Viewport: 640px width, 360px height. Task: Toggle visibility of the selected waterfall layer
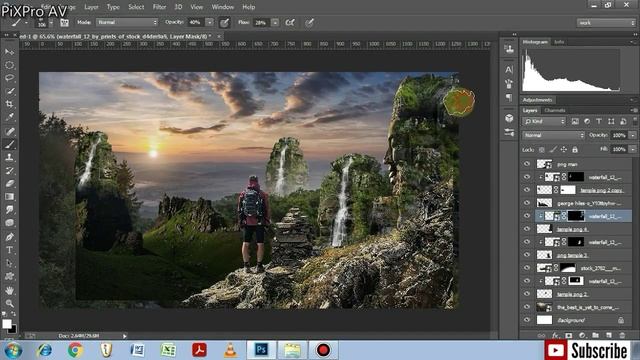(527, 216)
